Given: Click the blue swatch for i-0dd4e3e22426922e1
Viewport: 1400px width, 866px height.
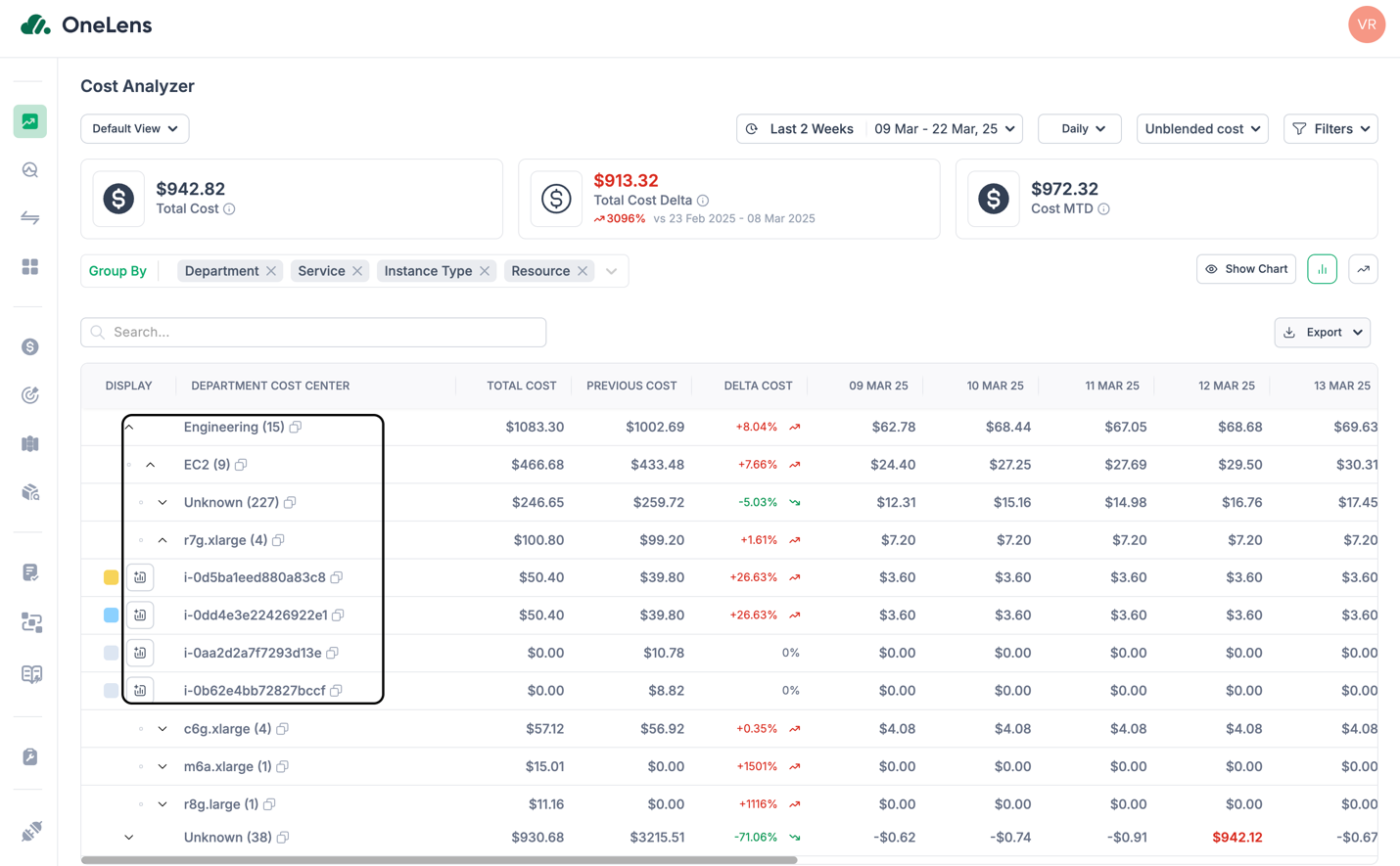Looking at the screenshot, I should pyautogui.click(x=111, y=615).
